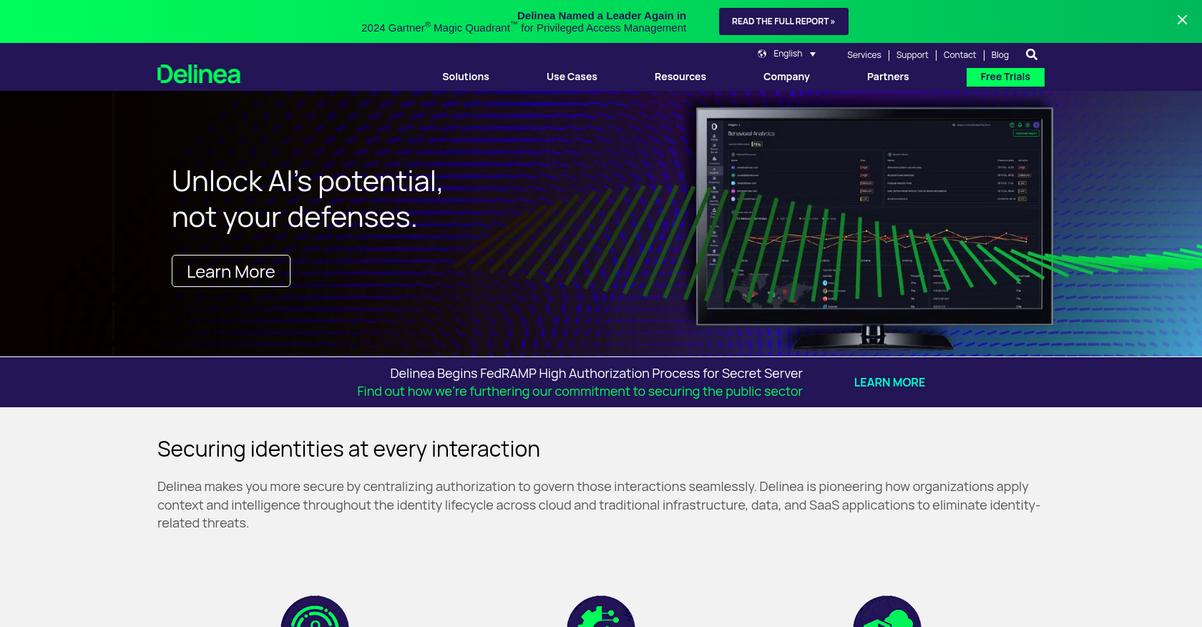Click 'Delinea Begins FedRAMP High Authorization' headline
The image size is (1202, 627).
(x=596, y=373)
